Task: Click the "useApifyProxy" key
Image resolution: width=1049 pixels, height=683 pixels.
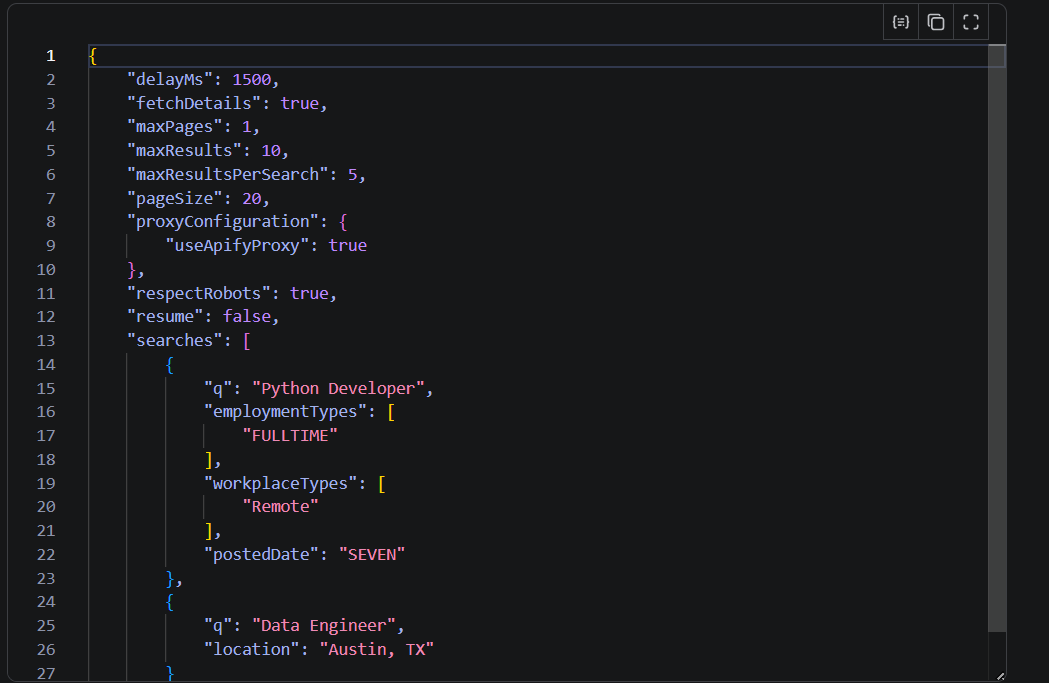Action: pyautogui.click(x=237, y=246)
